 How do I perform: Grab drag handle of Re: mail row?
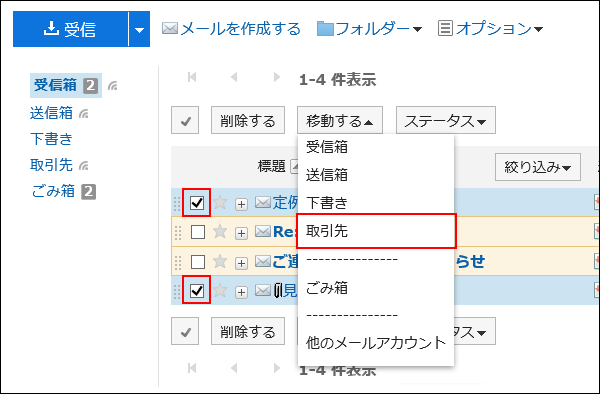[x=178, y=233]
